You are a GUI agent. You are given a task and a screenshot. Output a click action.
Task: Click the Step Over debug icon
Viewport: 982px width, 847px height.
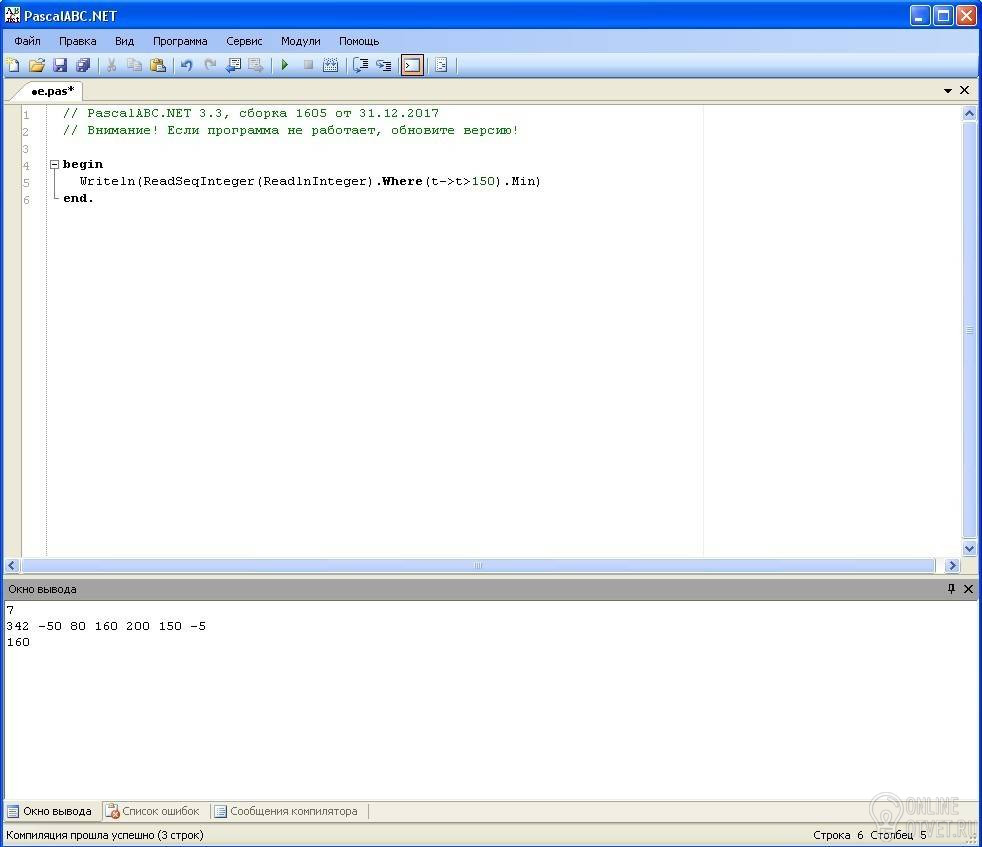(360, 65)
